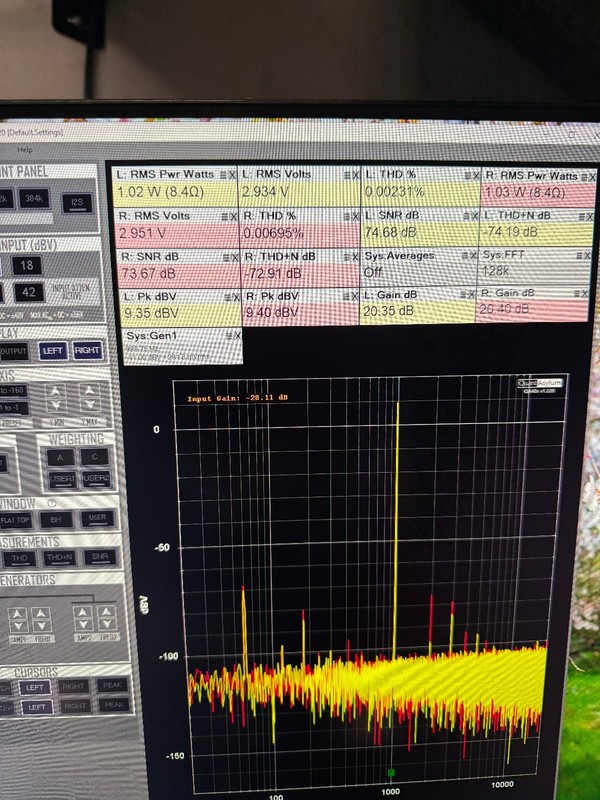Image resolution: width=600 pixels, height=800 pixels.
Task: Select lower-row PEAK cursor button
Action: (114, 705)
